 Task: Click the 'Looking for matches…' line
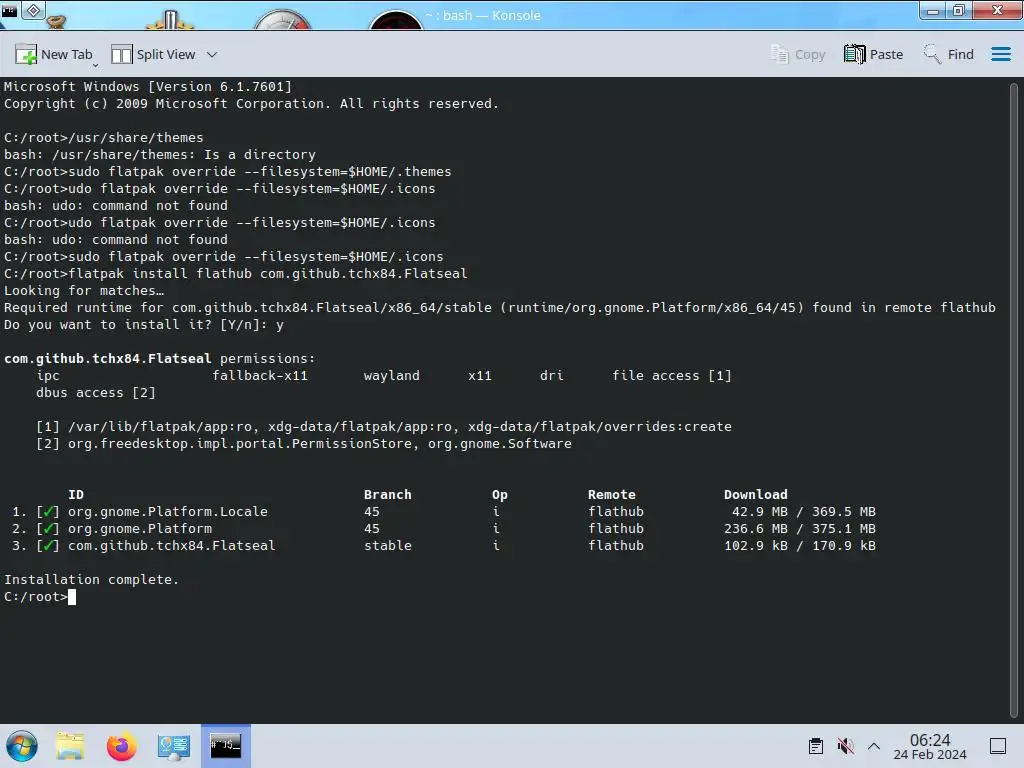pyautogui.click(x=84, y=291)
